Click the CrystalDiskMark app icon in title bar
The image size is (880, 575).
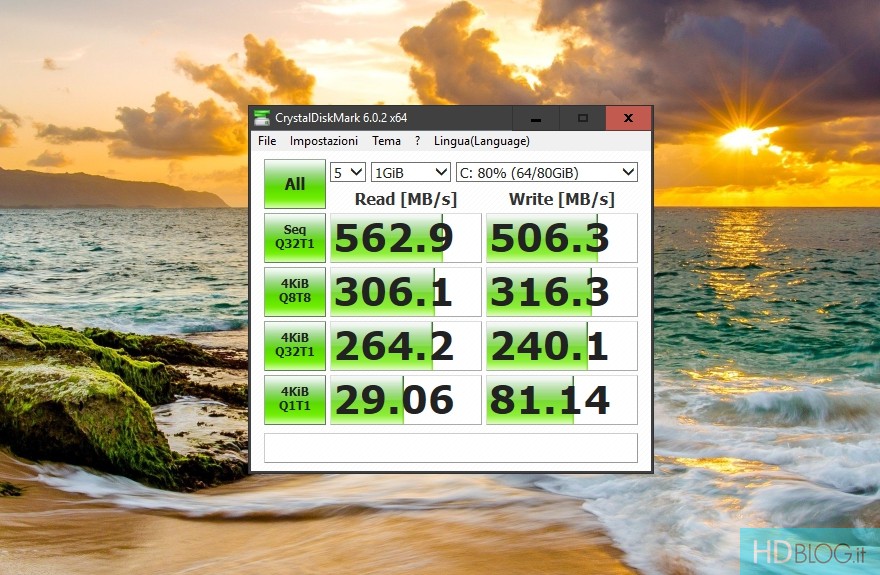tap(262, 118)
